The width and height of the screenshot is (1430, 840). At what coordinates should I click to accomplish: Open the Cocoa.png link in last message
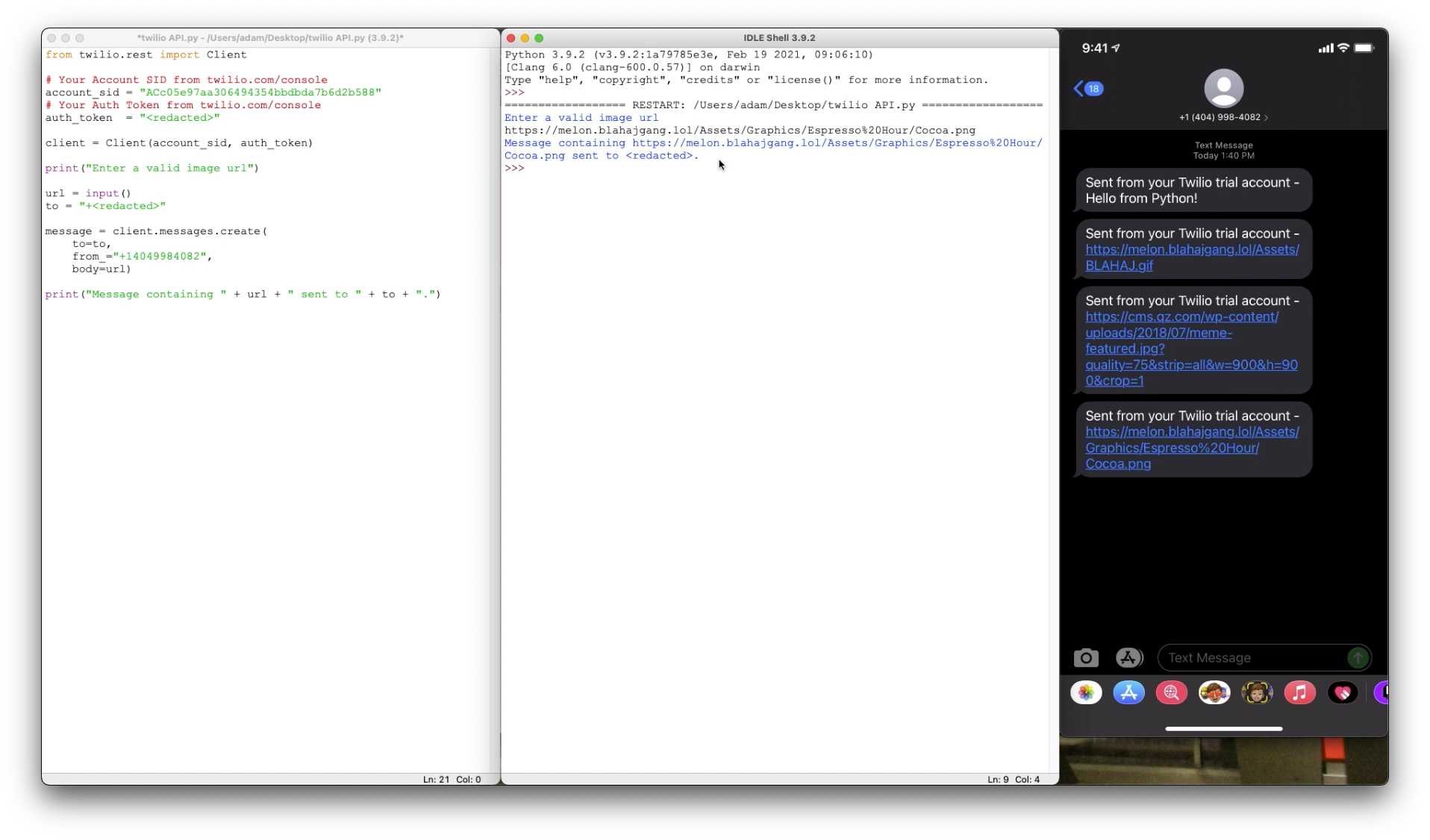(x=1192, y=448)
